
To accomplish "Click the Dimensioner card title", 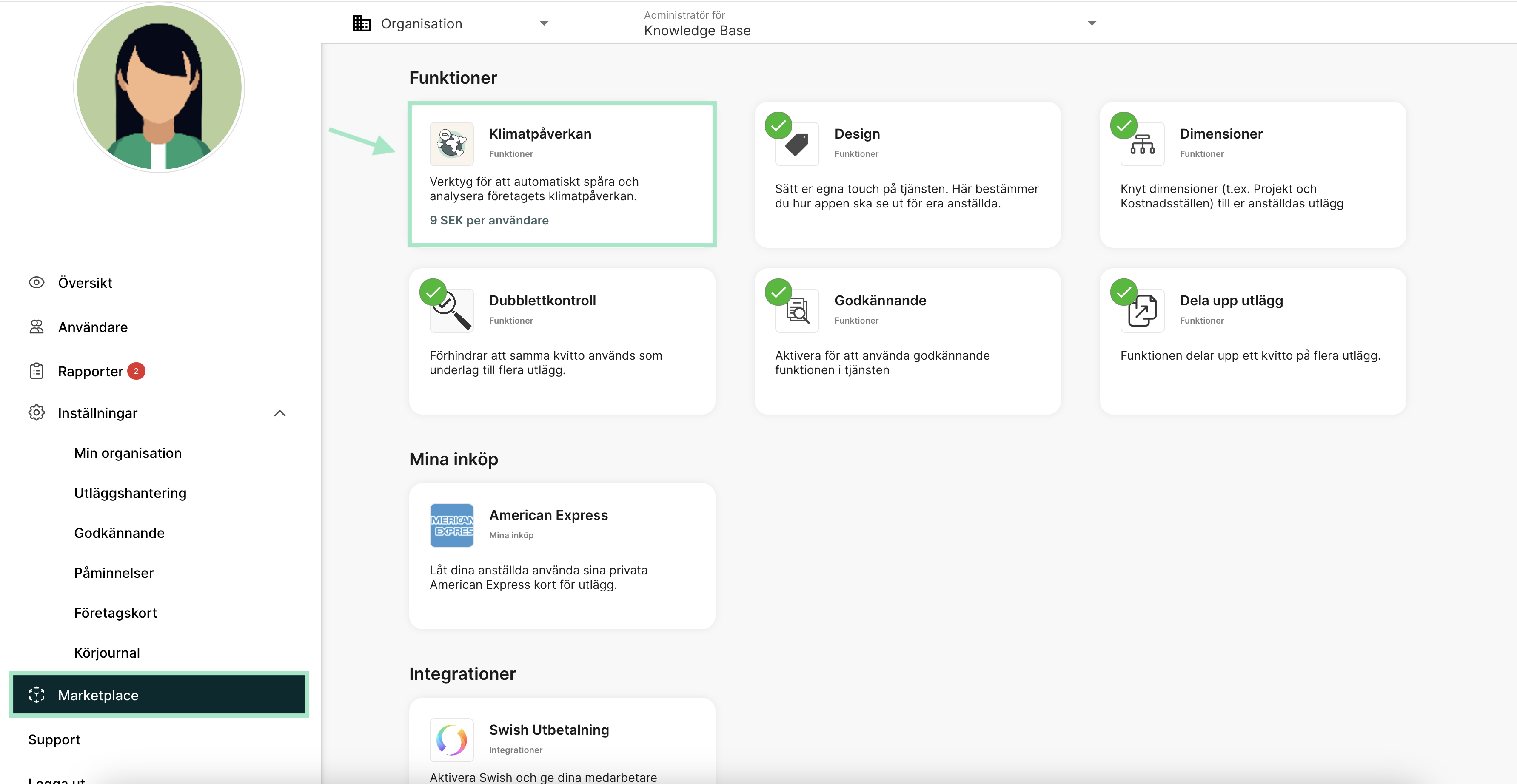I will (x=1221, y=134).
